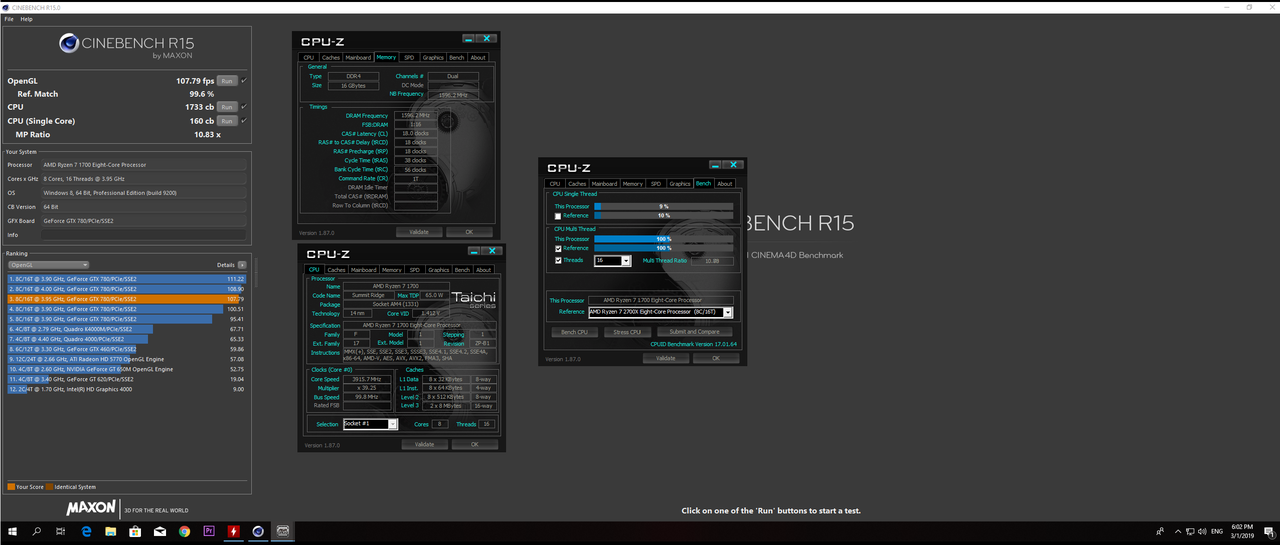Open Task View from the taskbar
Viewport: 1280px width, 545px height.
pos(61,531)
